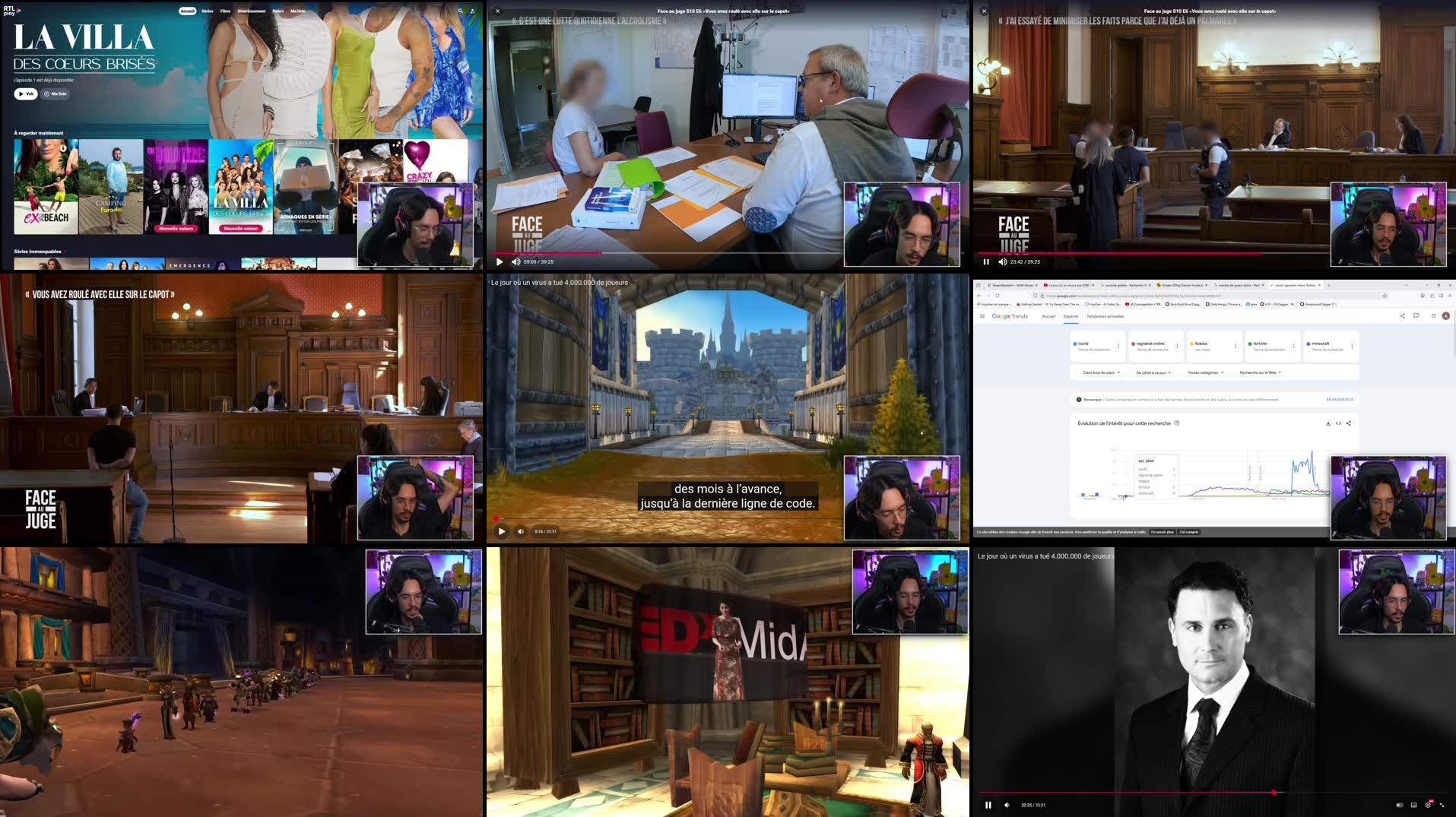Click the embed code icon for chart
The width and height of the screenshot is (1456, 817).
pyautogui.click(x=1338, y=423)
